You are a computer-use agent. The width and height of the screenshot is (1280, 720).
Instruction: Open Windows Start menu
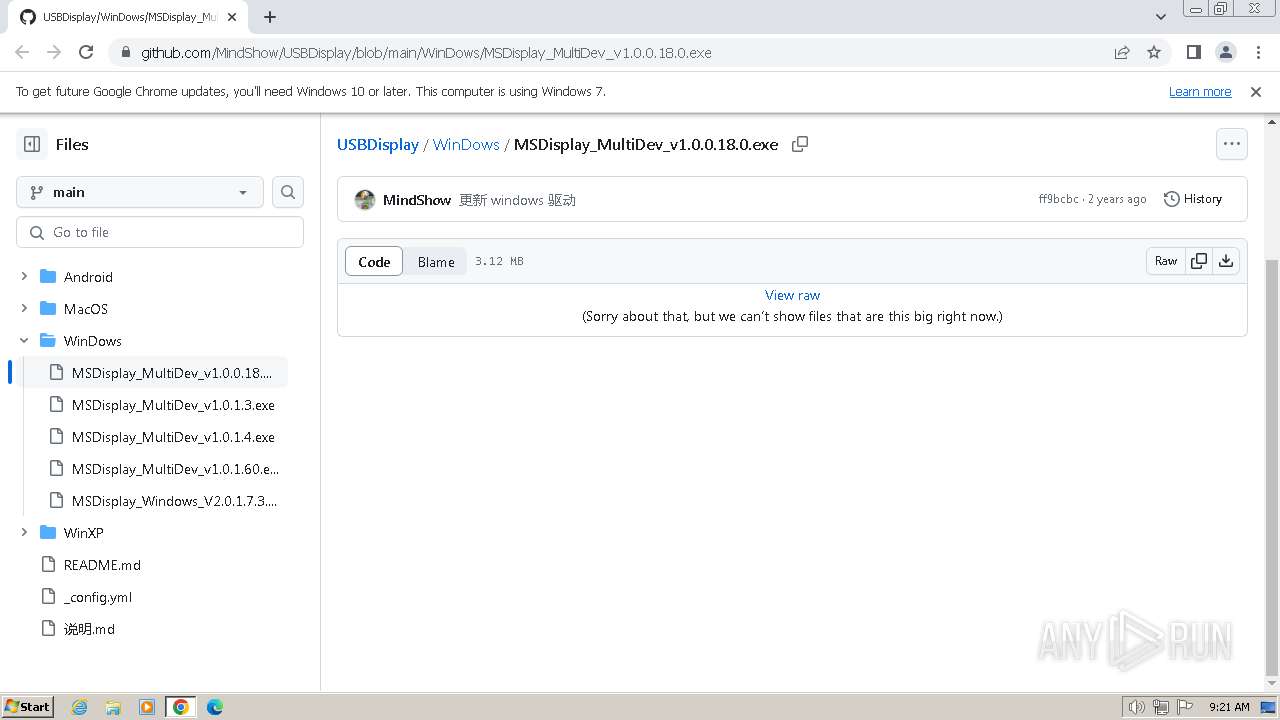click(x=27, y=706)
